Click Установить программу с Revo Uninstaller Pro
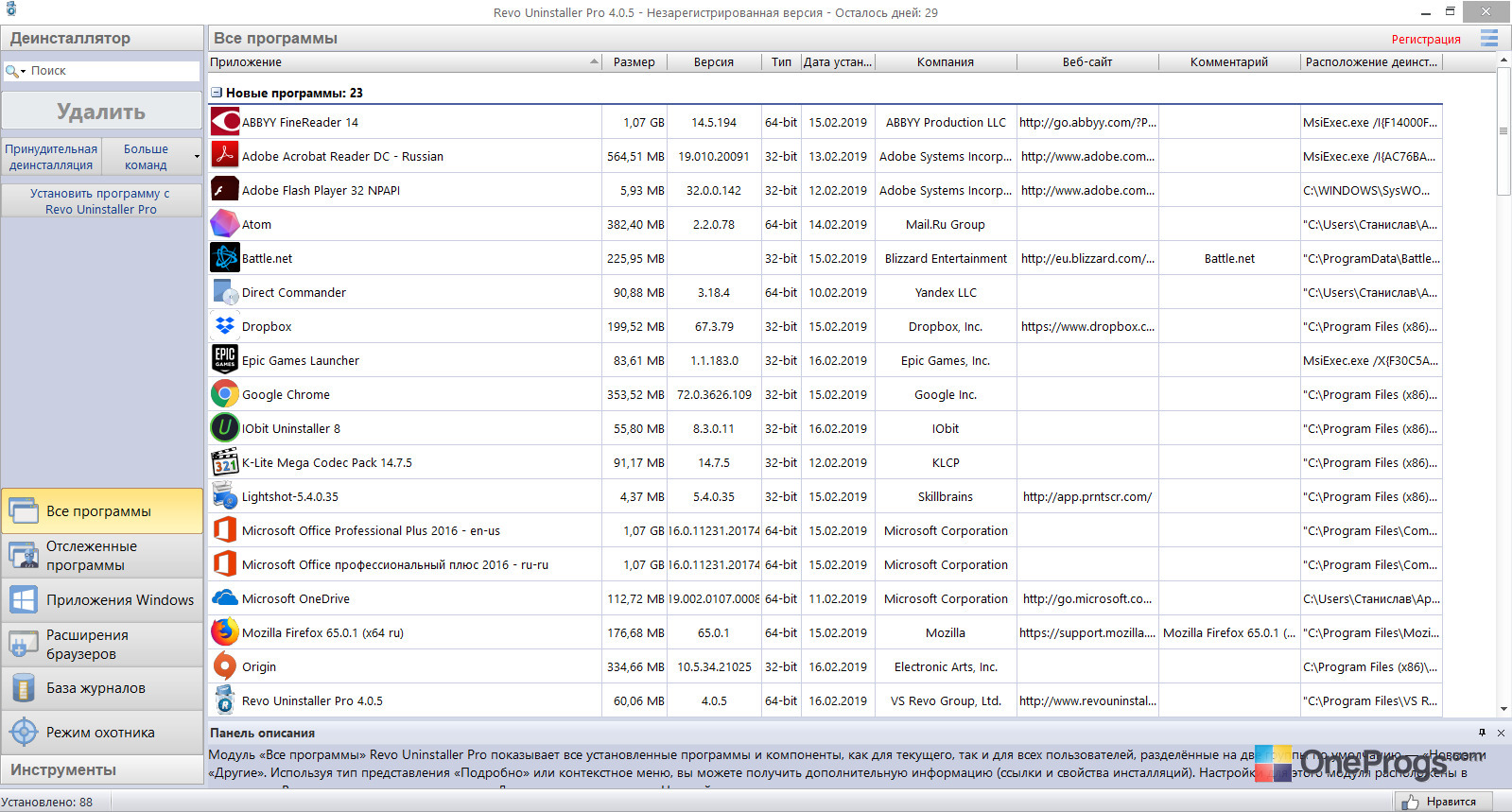This screenshot has width=1512, height=812. pyautogui.click(x=101, y=201)
